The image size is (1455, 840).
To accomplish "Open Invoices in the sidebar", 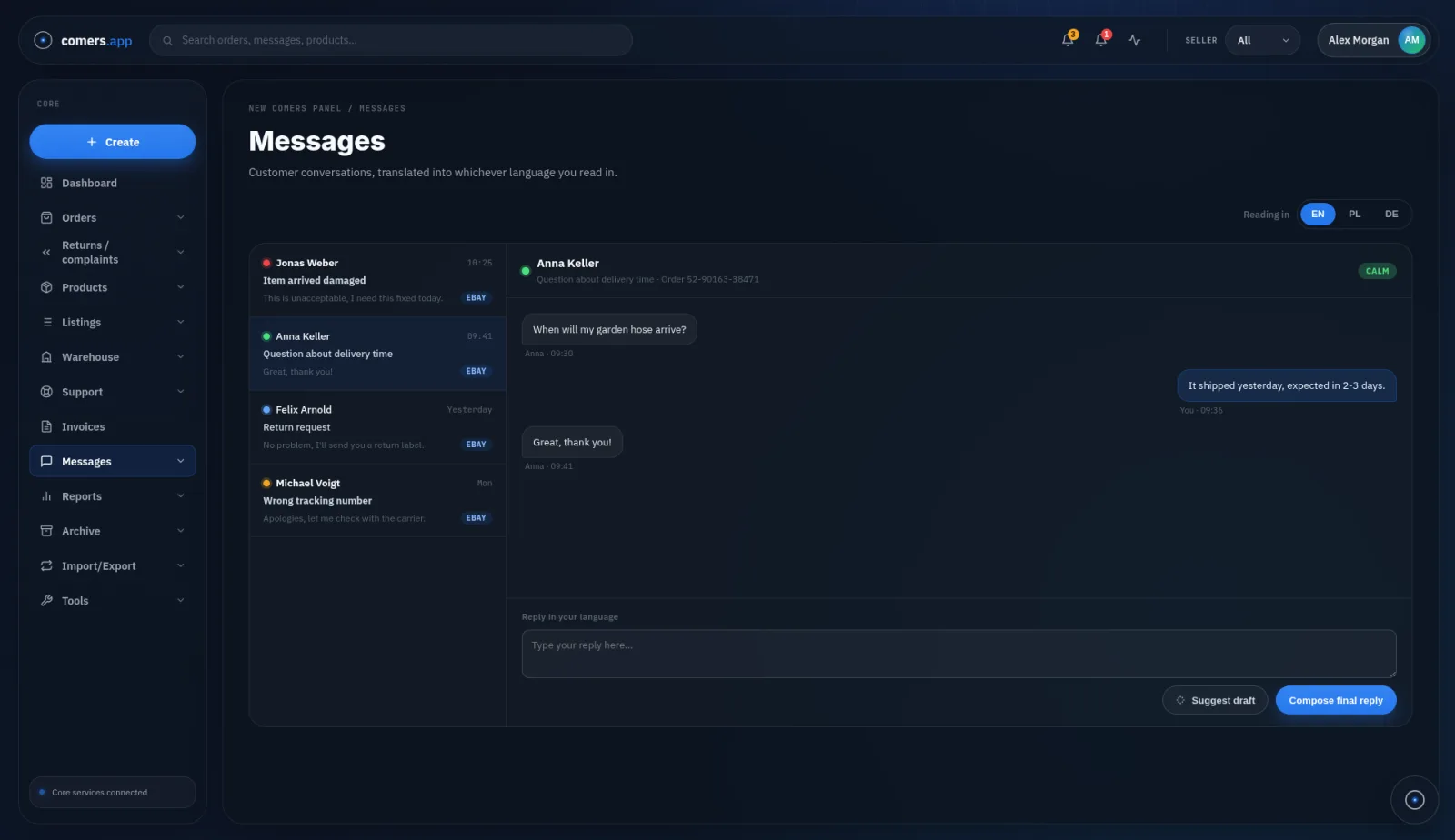I will coord(113,426).
